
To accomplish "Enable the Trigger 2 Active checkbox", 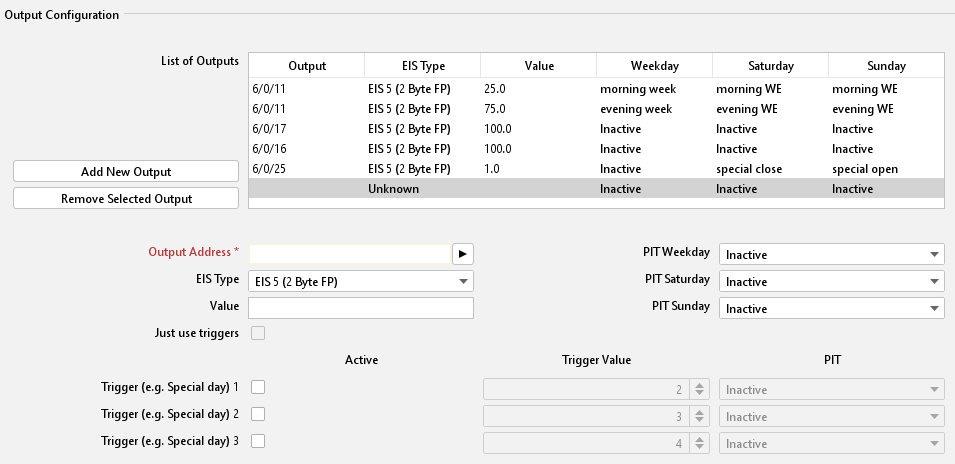I will [x=258, y=414].
